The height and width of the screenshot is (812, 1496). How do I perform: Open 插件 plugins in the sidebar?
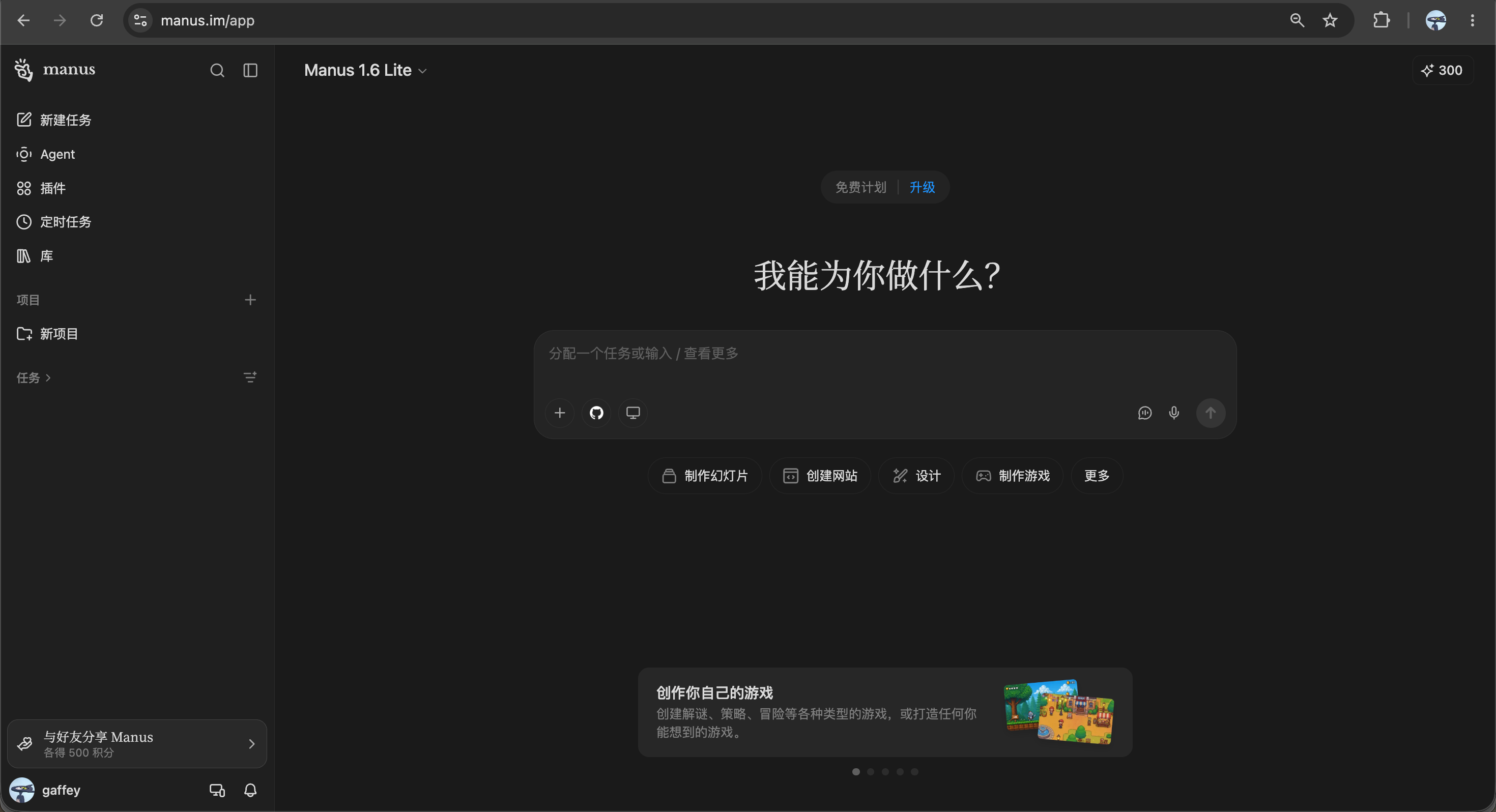137,188
